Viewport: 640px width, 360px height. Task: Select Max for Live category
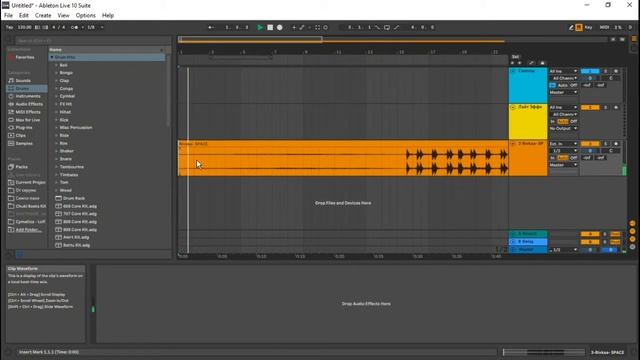[27, 120]
